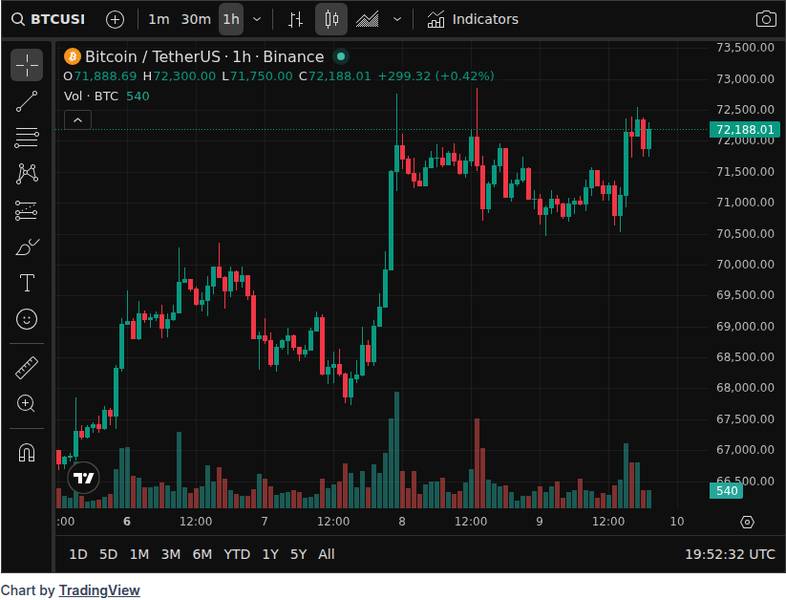Open the chart style dropdown arrow

pos(398,19)
